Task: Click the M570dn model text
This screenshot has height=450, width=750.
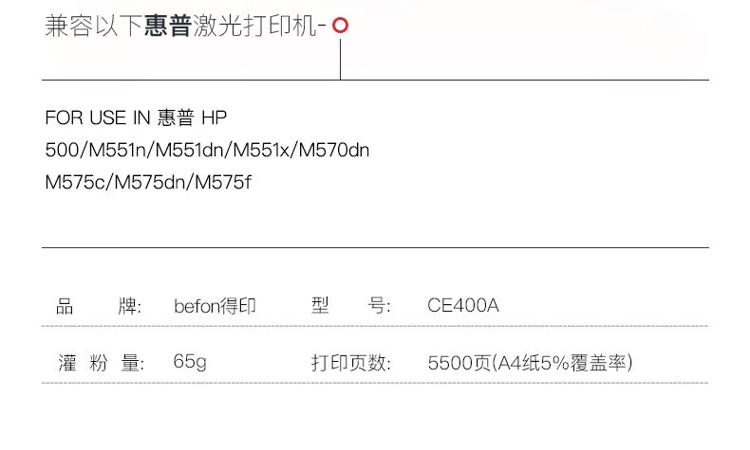Action: pos(334,150)
